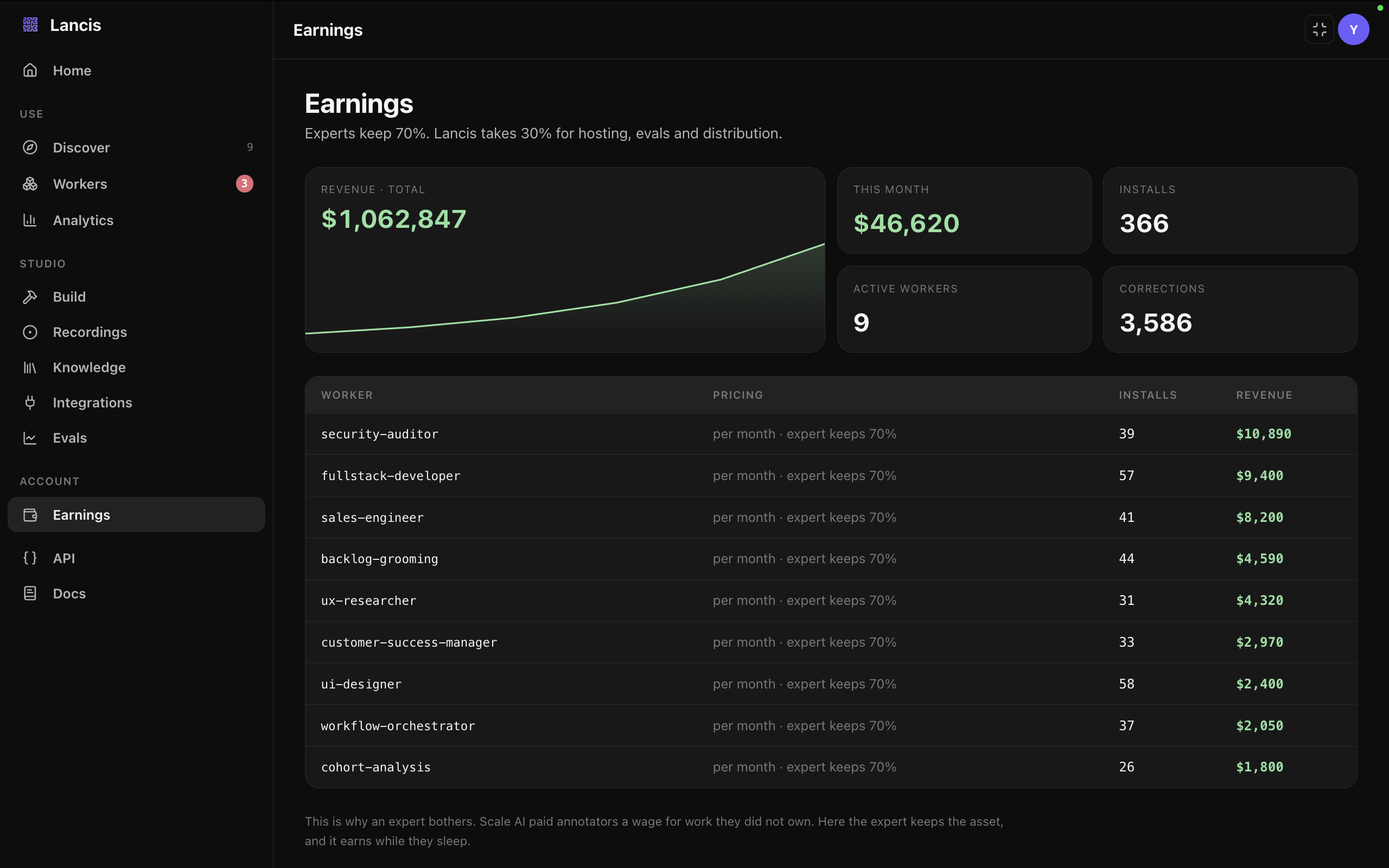
Task: Open Build studio label
Action: (69, 297)
